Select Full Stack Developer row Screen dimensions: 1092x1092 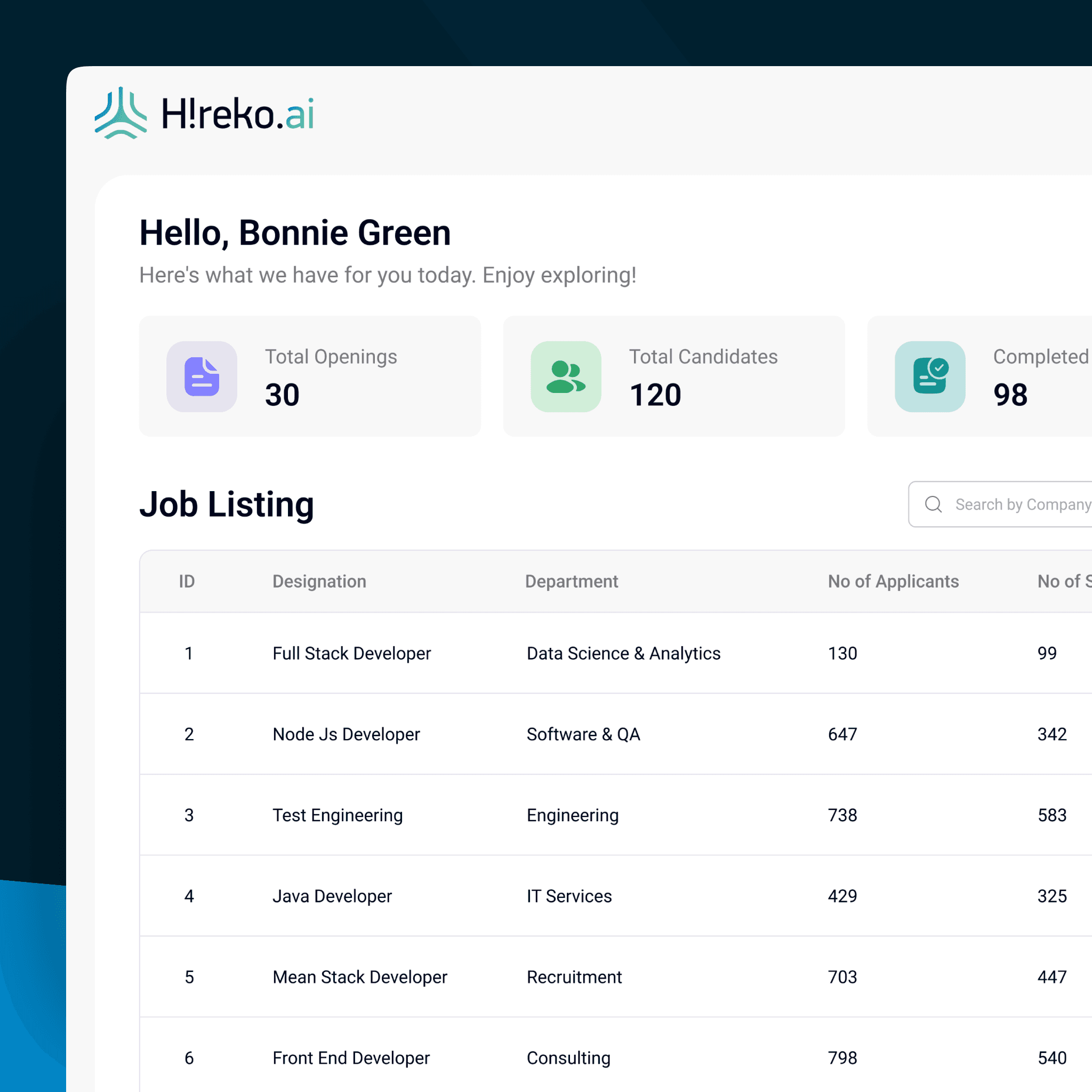point(615,653)
